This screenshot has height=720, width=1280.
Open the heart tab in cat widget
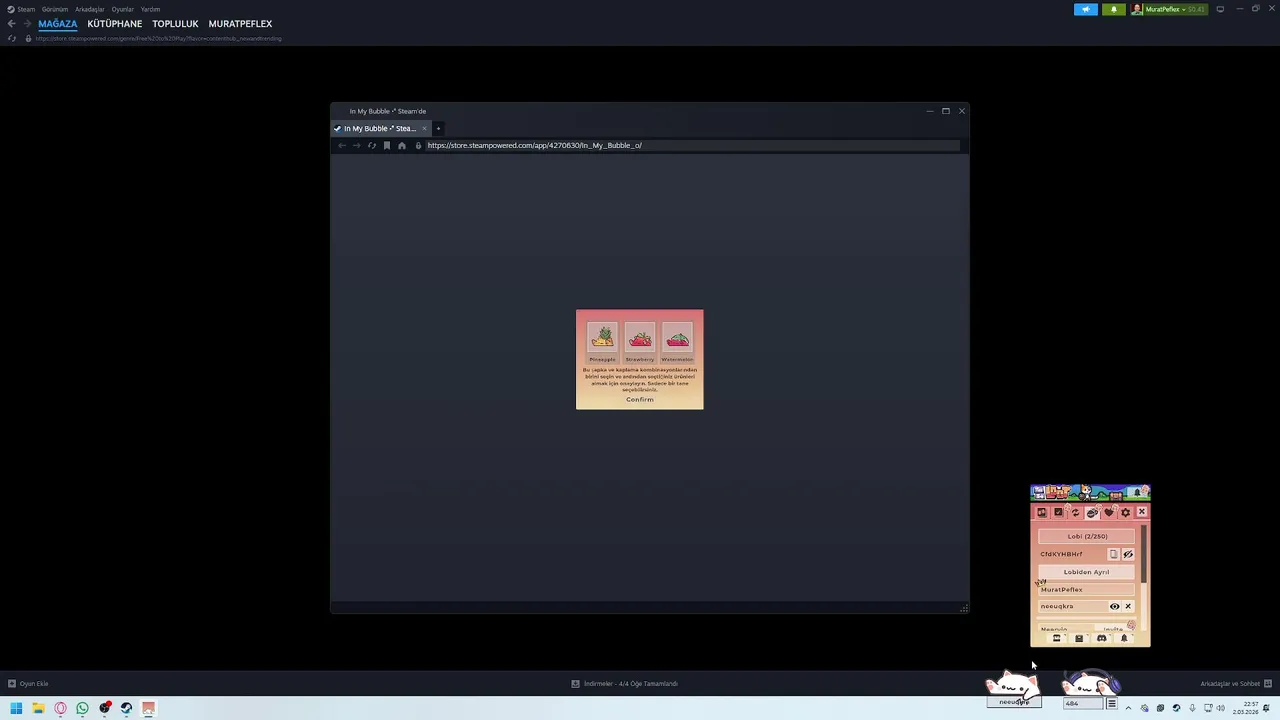[x=1108, y=512]
